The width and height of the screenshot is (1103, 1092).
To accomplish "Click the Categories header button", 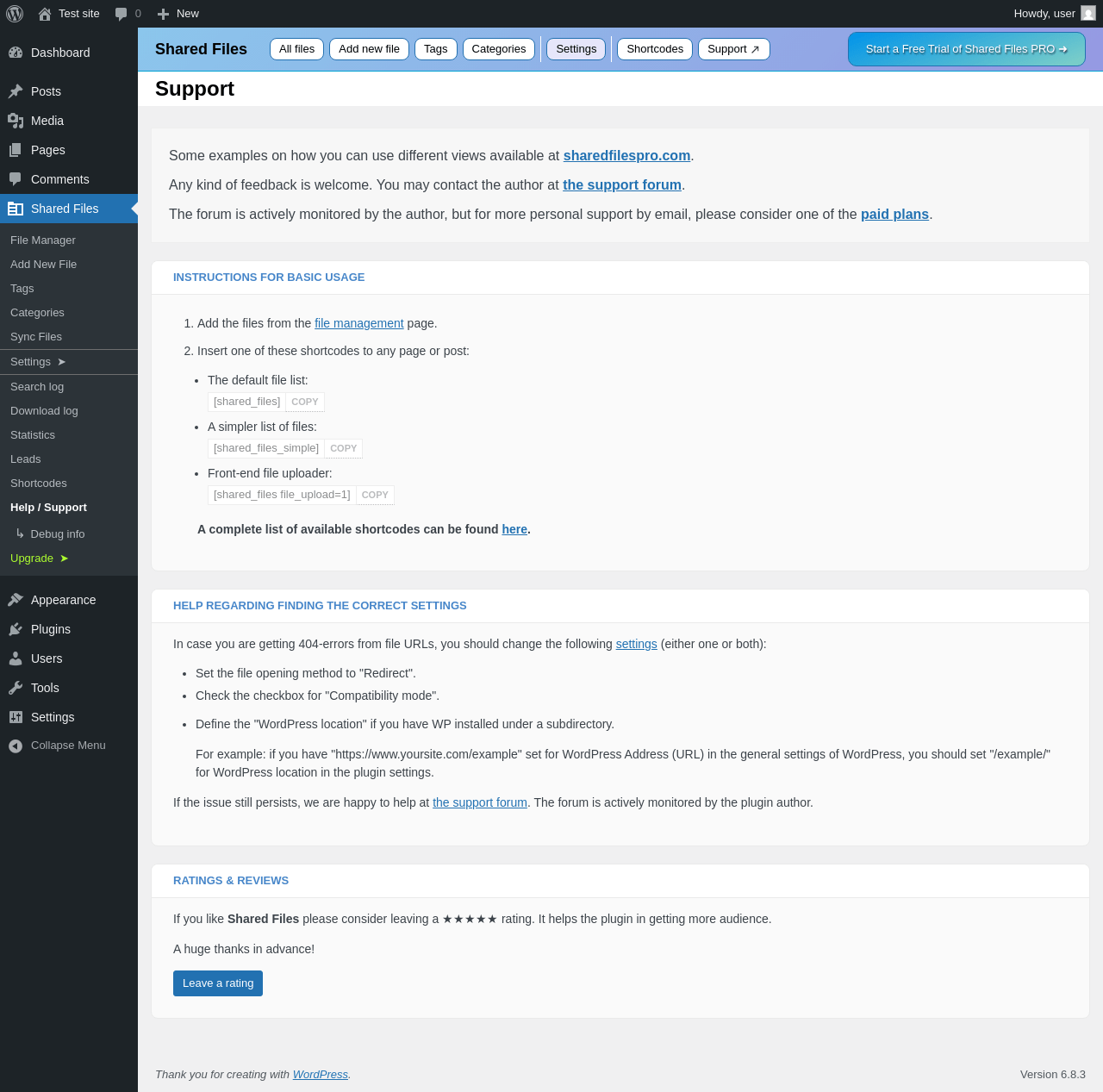I will (x=499, y=49).
